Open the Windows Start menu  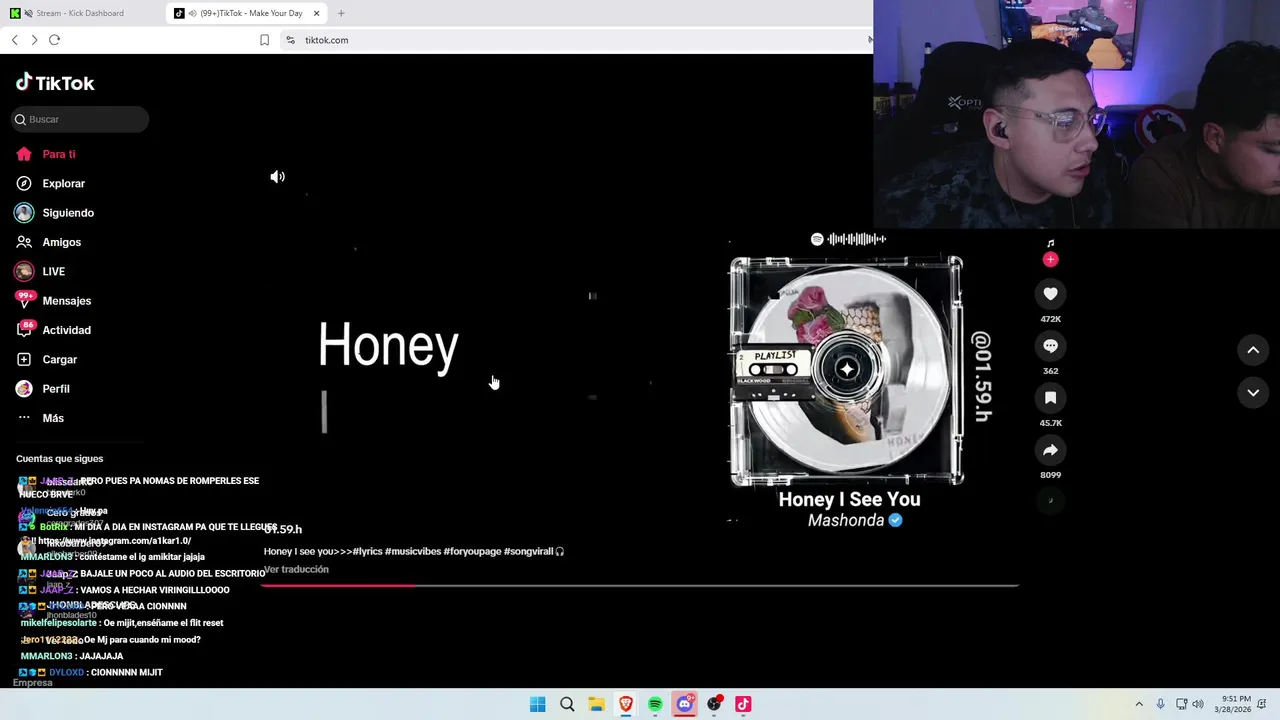coord(537,704)
